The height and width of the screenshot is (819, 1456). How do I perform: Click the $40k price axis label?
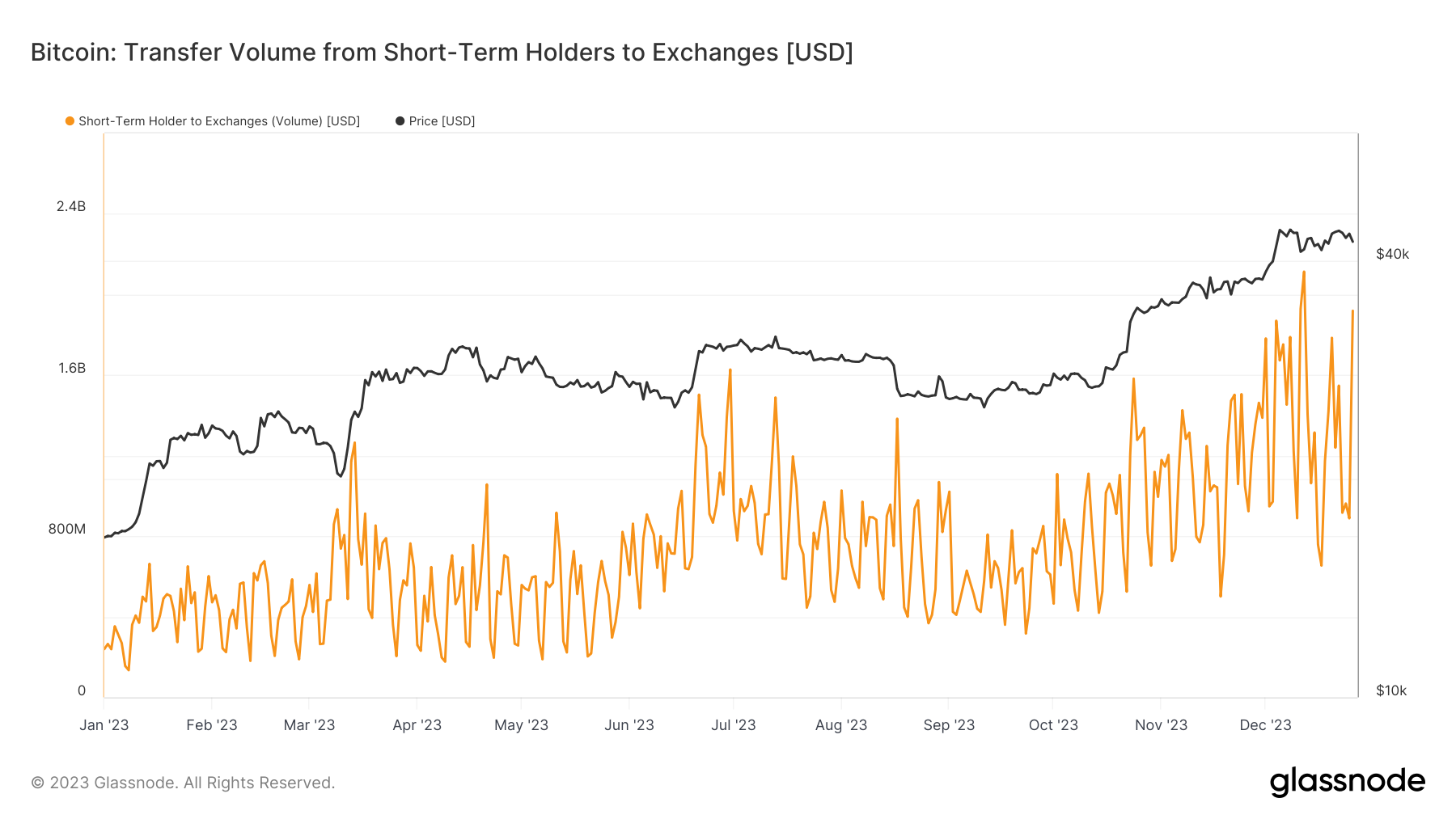coord(1392,255)
